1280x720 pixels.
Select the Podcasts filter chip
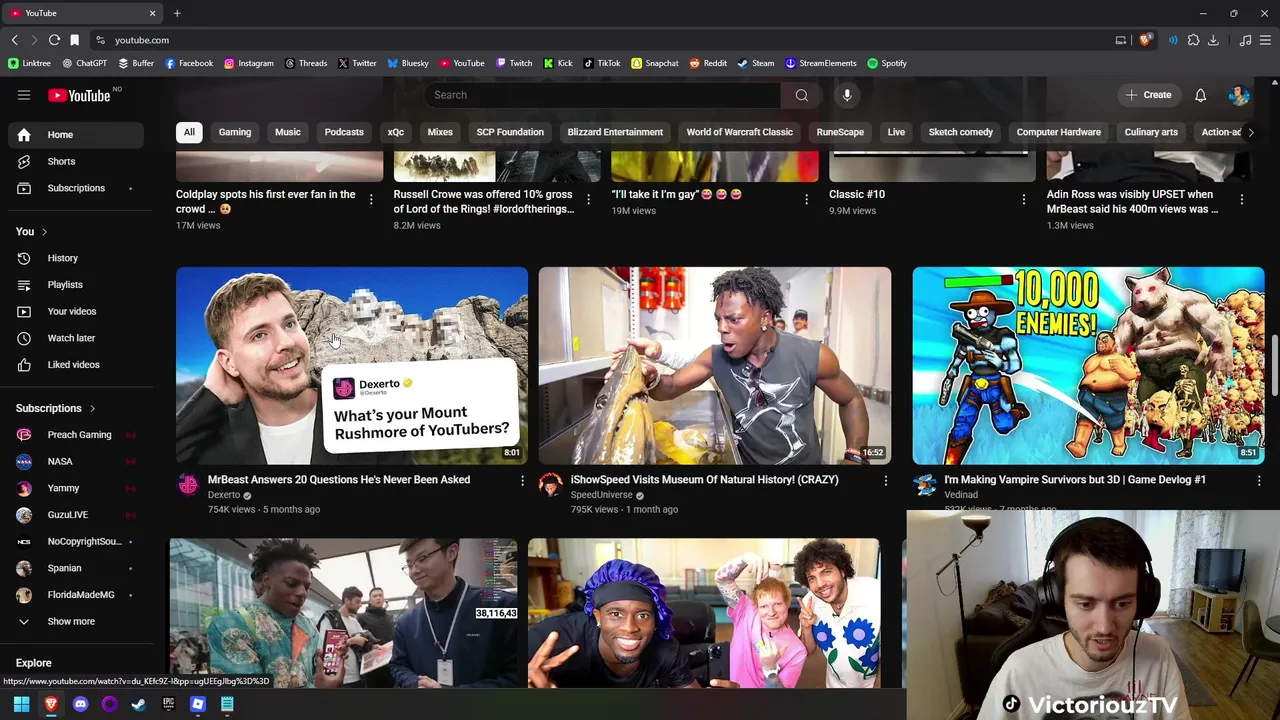(x=344, y=132)
